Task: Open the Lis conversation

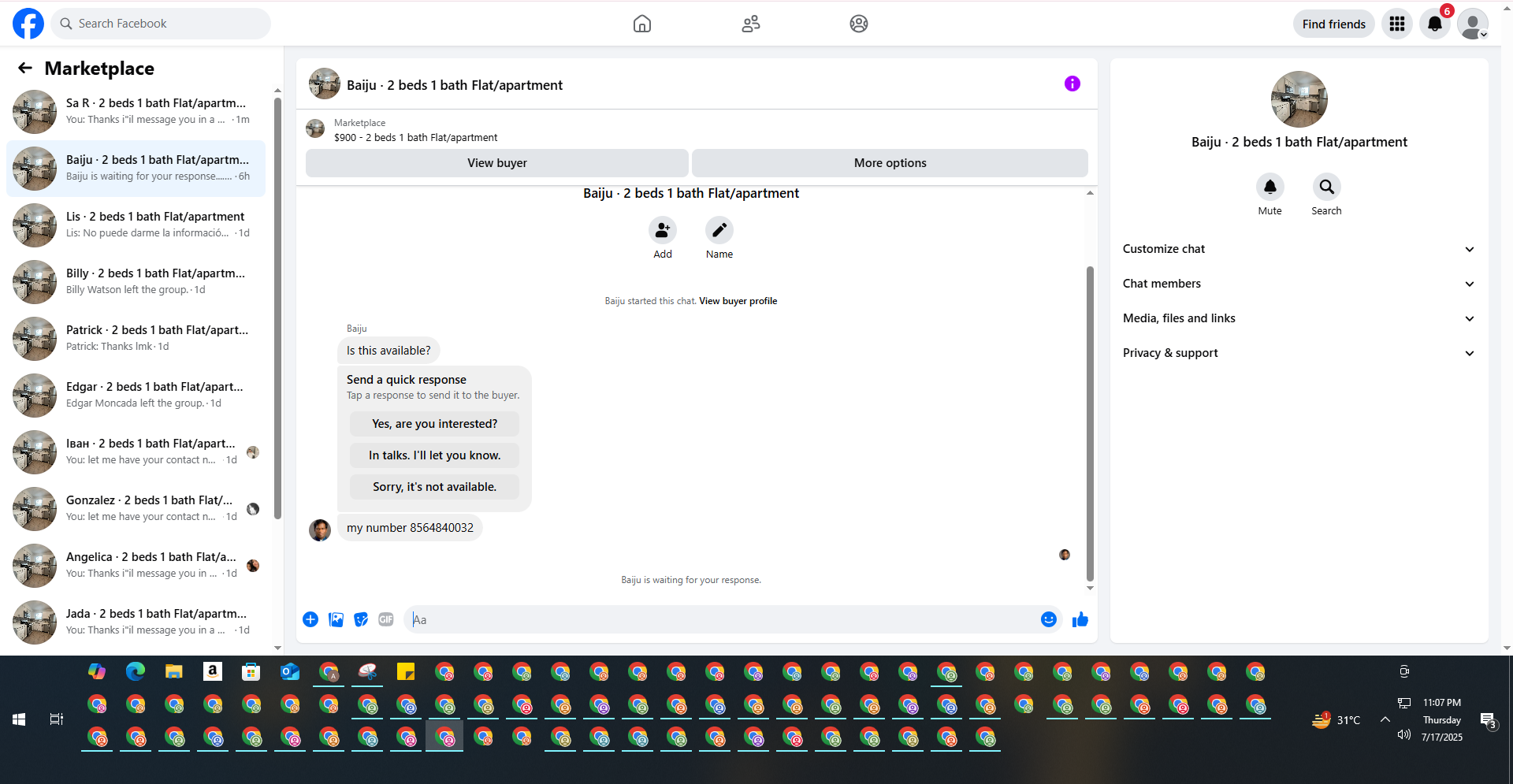Action: (x=136, y=225)
